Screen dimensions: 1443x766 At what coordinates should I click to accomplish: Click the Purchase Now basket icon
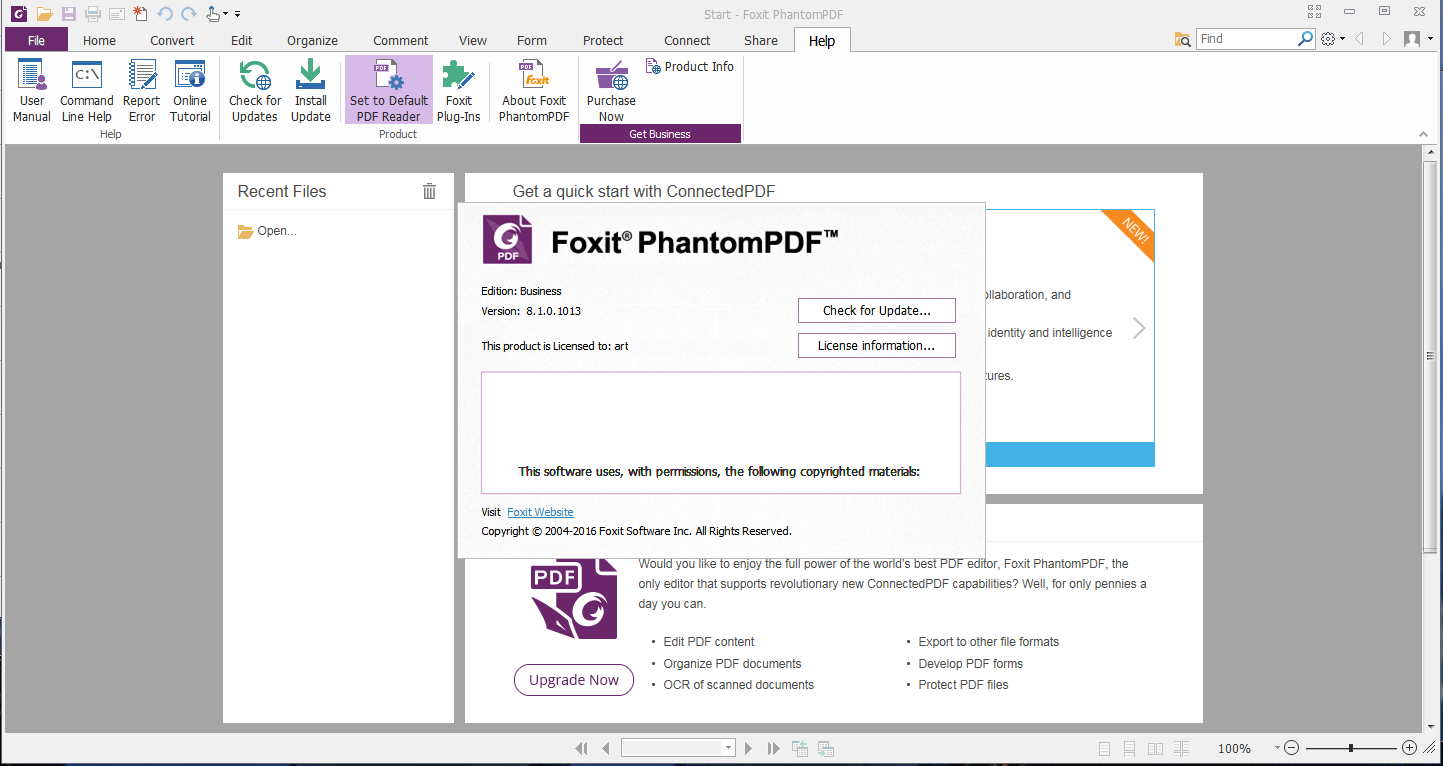[x=611, y=76]
